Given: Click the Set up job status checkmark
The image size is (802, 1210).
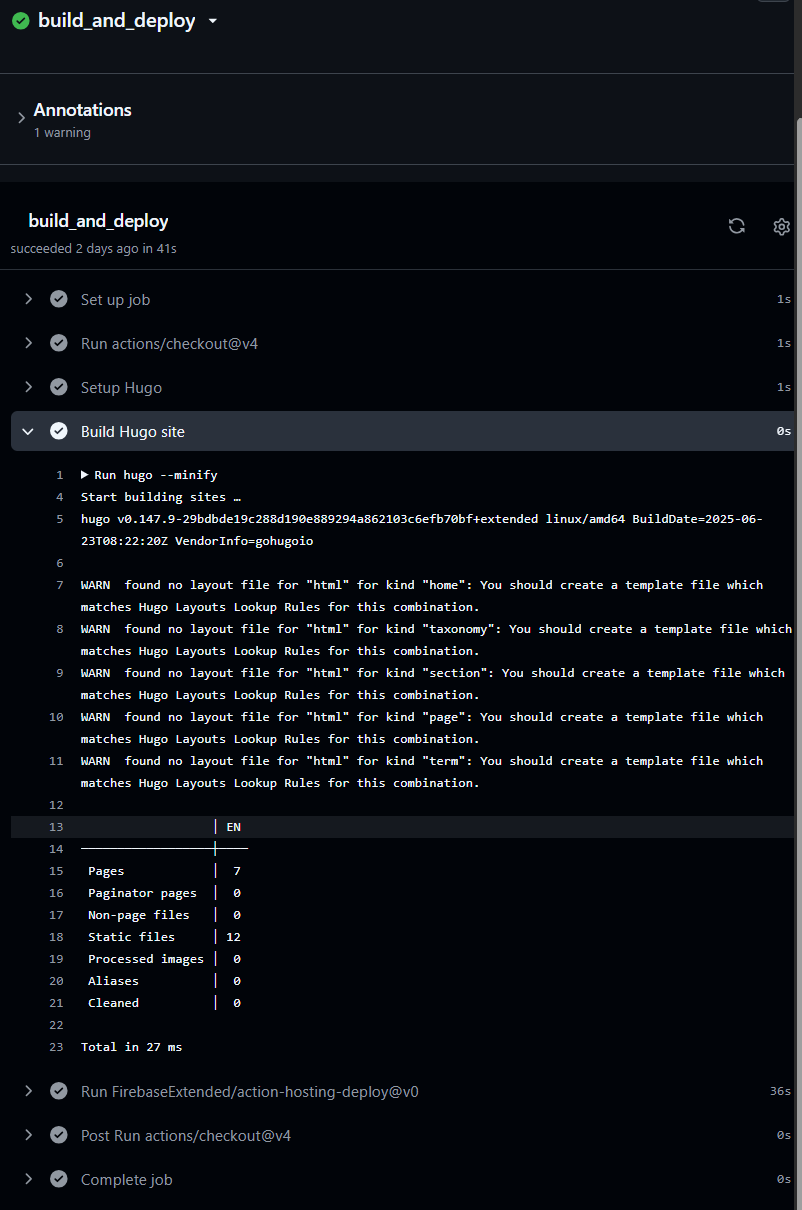Looking at the screenshot, I should (x=59, y=299).
